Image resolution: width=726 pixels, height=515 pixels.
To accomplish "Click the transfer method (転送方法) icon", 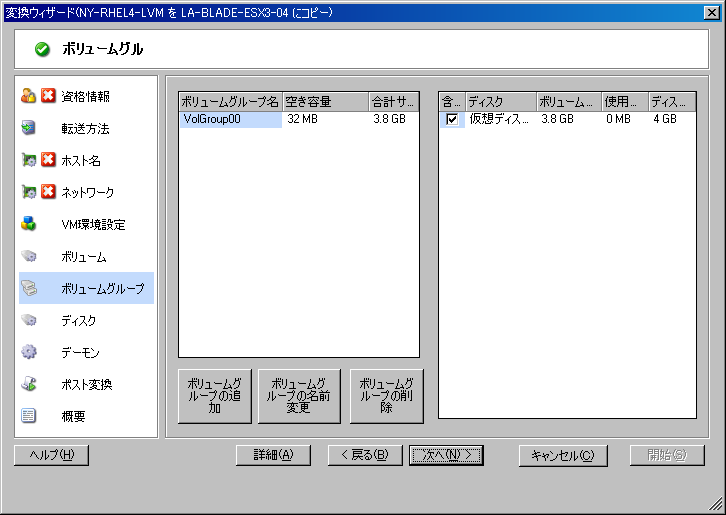I will tap(28, 127).
